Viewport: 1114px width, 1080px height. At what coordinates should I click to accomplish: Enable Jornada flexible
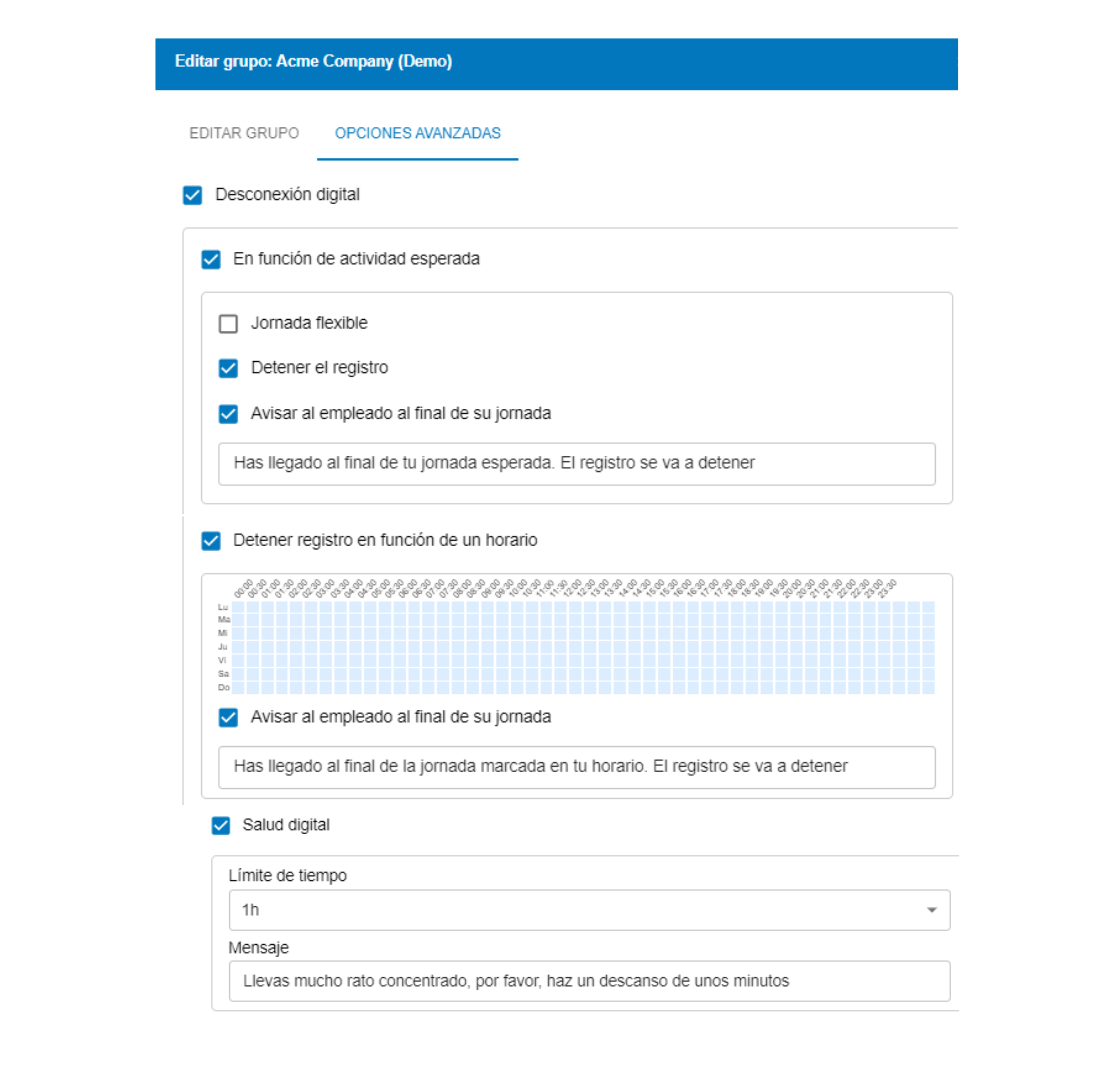tap(227, 322)
